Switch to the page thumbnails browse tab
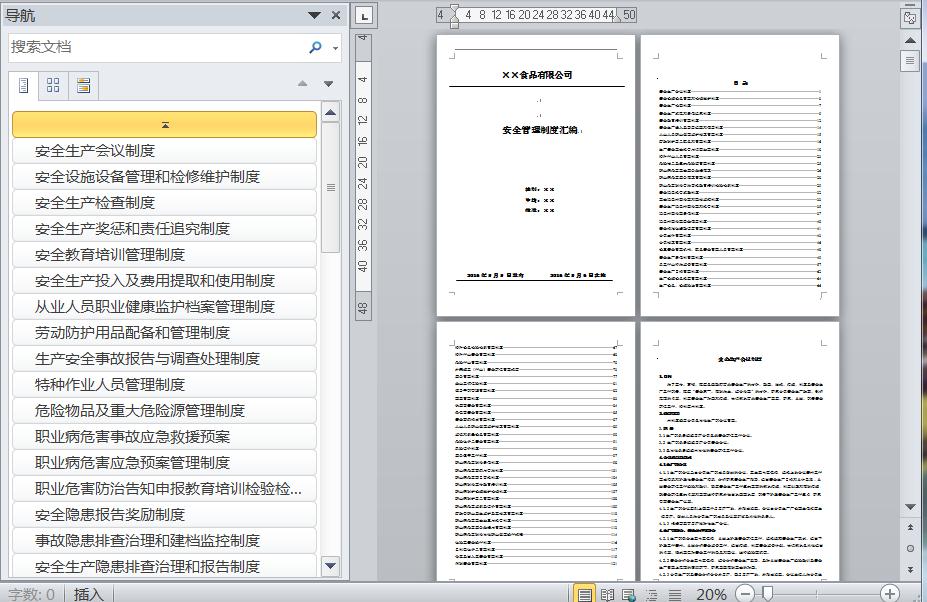The height and width of the screenshot is (602, 927). (x=53, y=86)
